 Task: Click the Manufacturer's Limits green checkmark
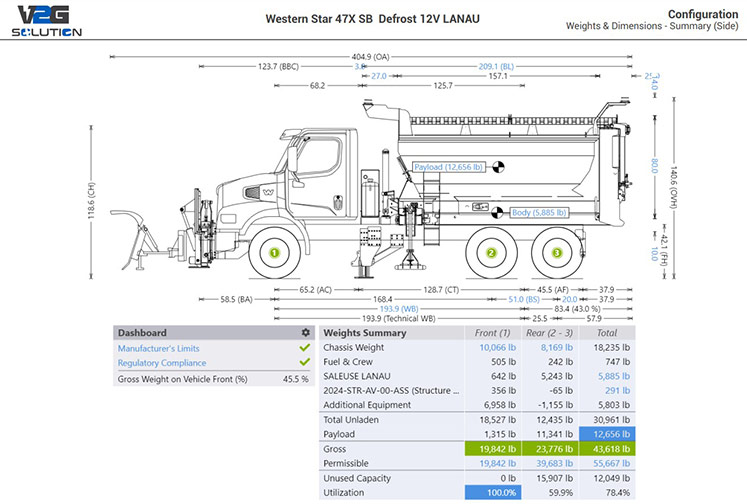(304, 348)
